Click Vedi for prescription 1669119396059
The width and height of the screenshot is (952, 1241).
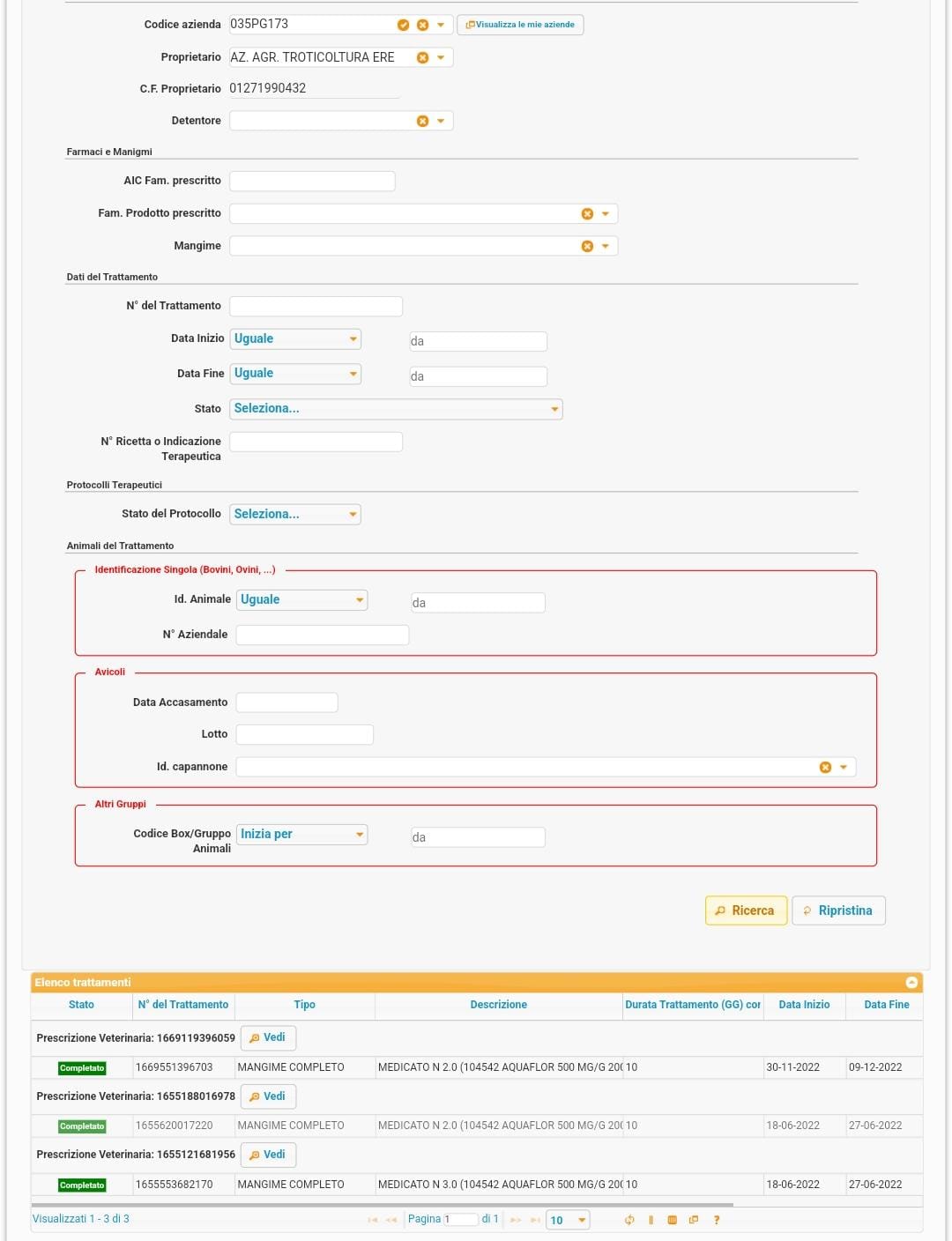[268, 1037]
